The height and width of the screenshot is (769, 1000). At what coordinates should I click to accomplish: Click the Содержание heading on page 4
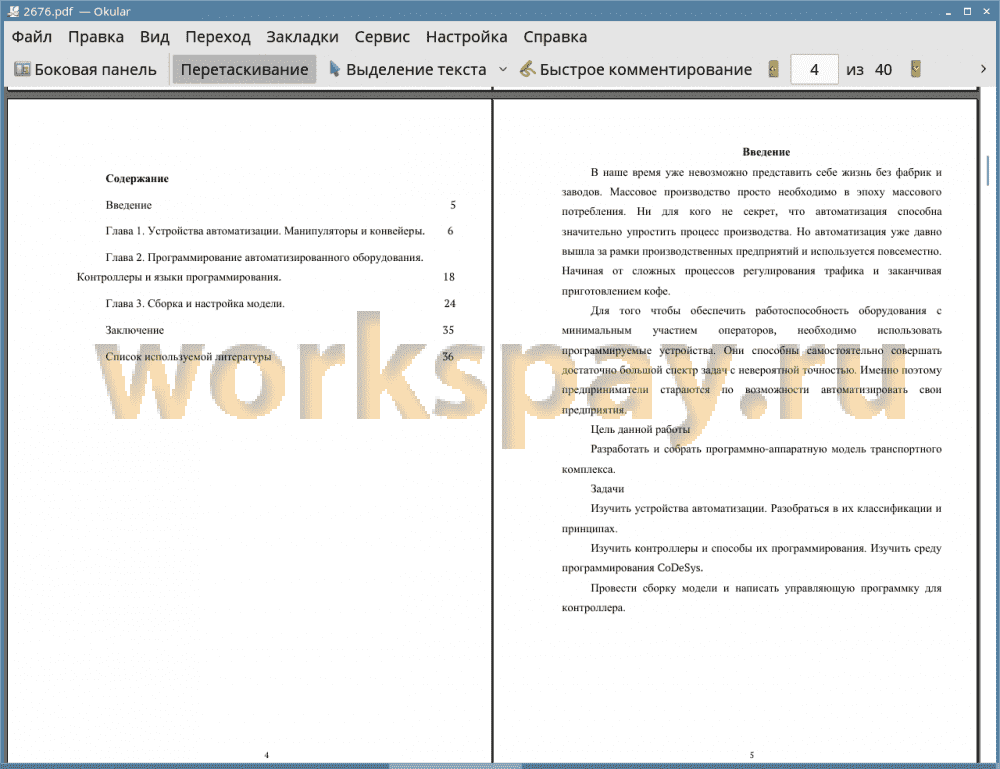[137, 179]
